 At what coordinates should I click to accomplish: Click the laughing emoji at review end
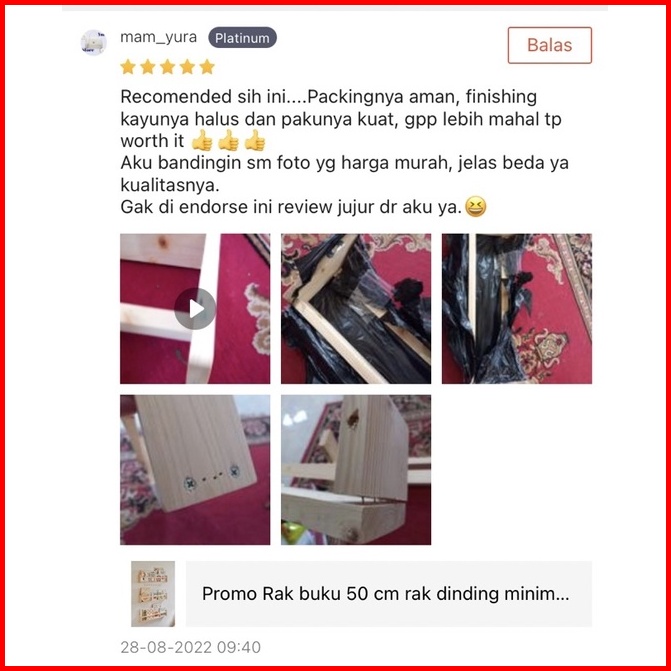click(x=475, y=207)
